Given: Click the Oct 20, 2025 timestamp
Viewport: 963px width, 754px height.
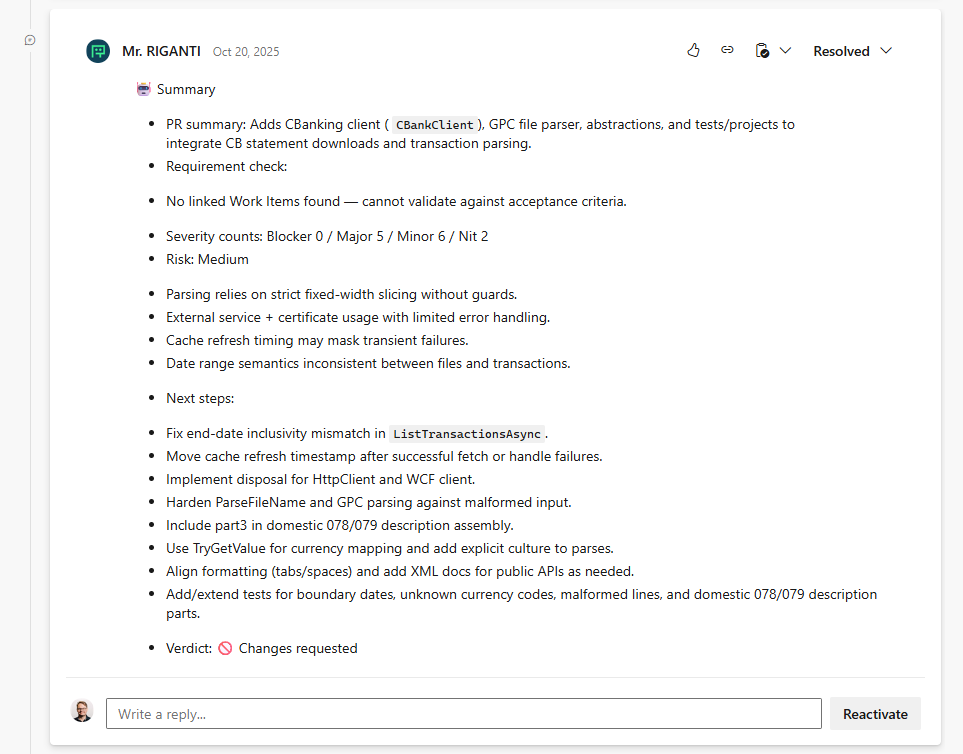Looking at the screenshot, I should (246, 52).
